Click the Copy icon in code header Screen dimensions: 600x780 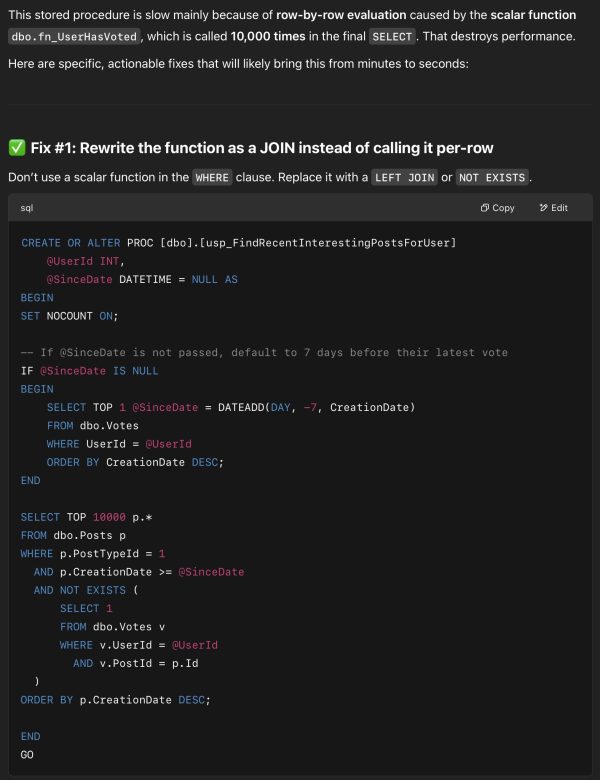point(484,208)
